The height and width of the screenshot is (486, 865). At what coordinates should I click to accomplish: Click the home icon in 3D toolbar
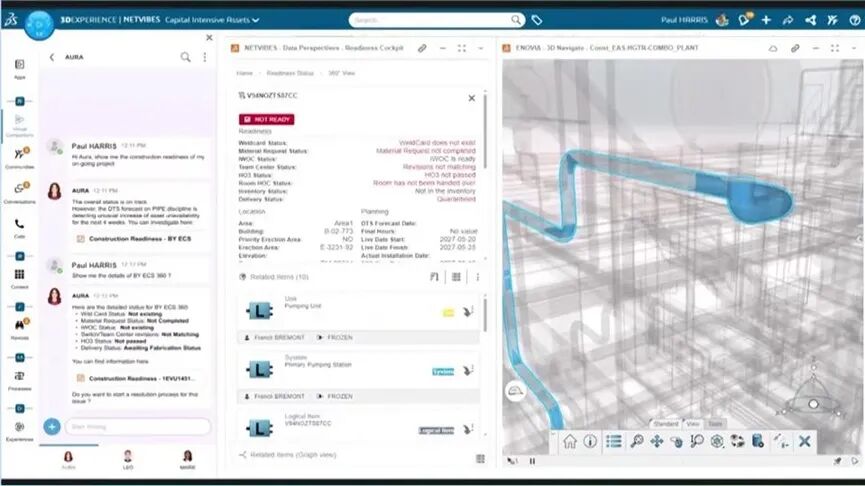pos(569,441)
